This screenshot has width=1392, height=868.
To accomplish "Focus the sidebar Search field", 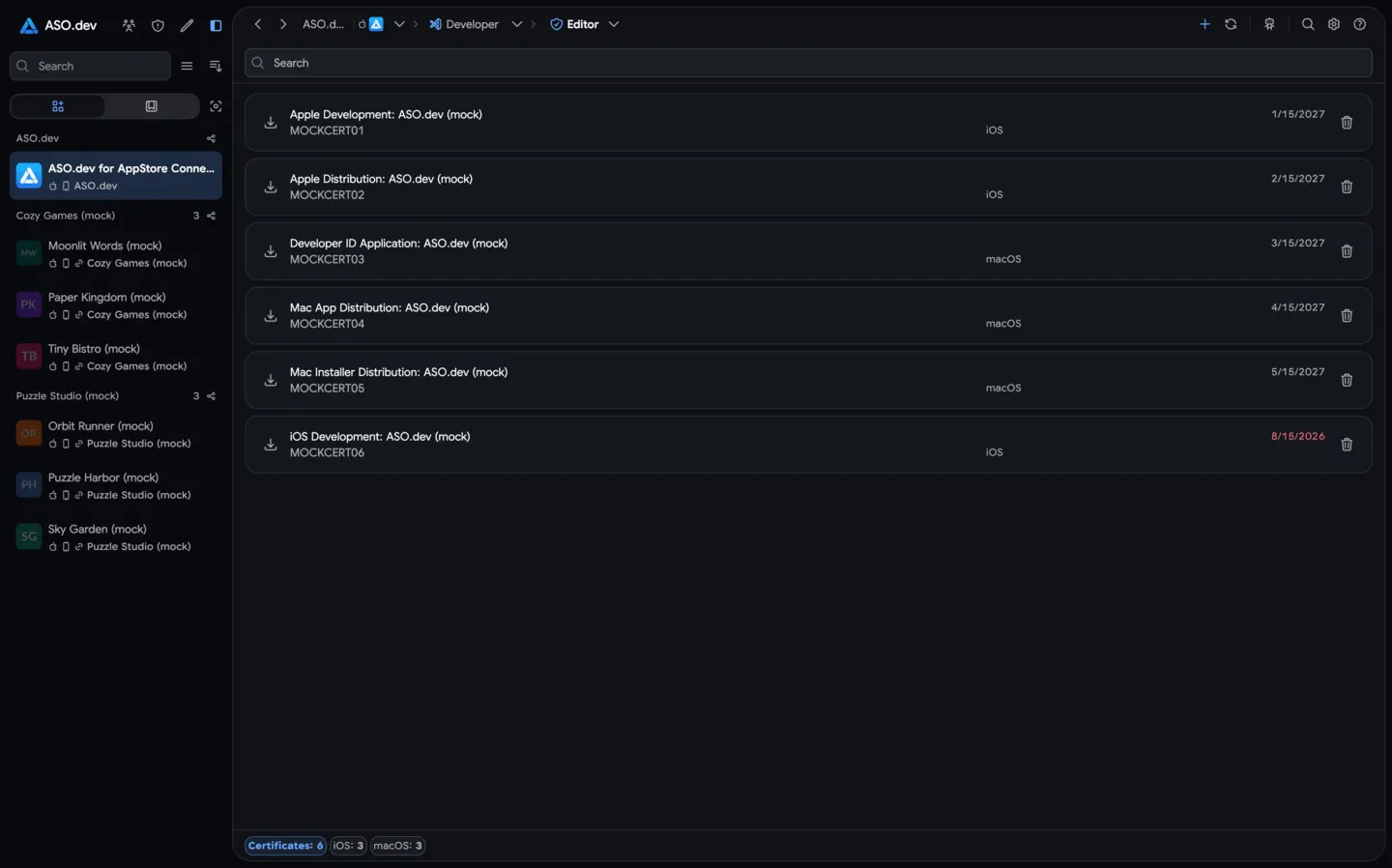I will pos(90,66).
